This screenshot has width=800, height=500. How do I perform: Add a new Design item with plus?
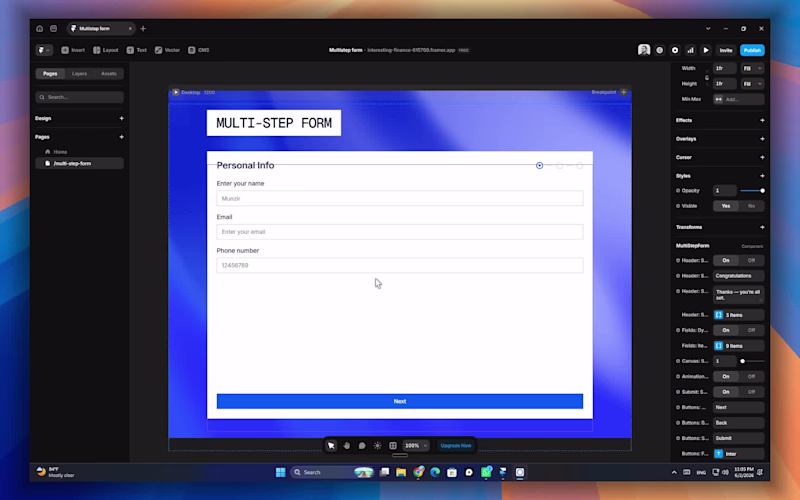[121, 118]
